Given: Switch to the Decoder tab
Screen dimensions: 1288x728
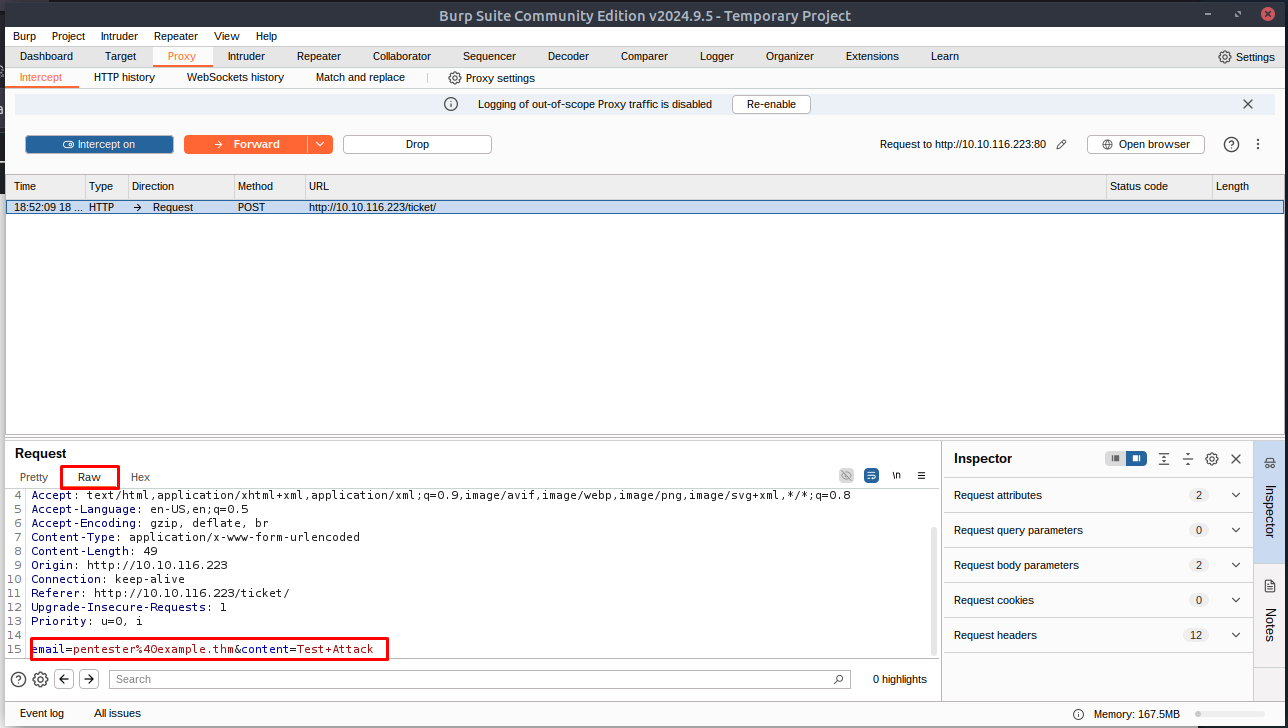Looking at the screenshot, I should 568,57.
